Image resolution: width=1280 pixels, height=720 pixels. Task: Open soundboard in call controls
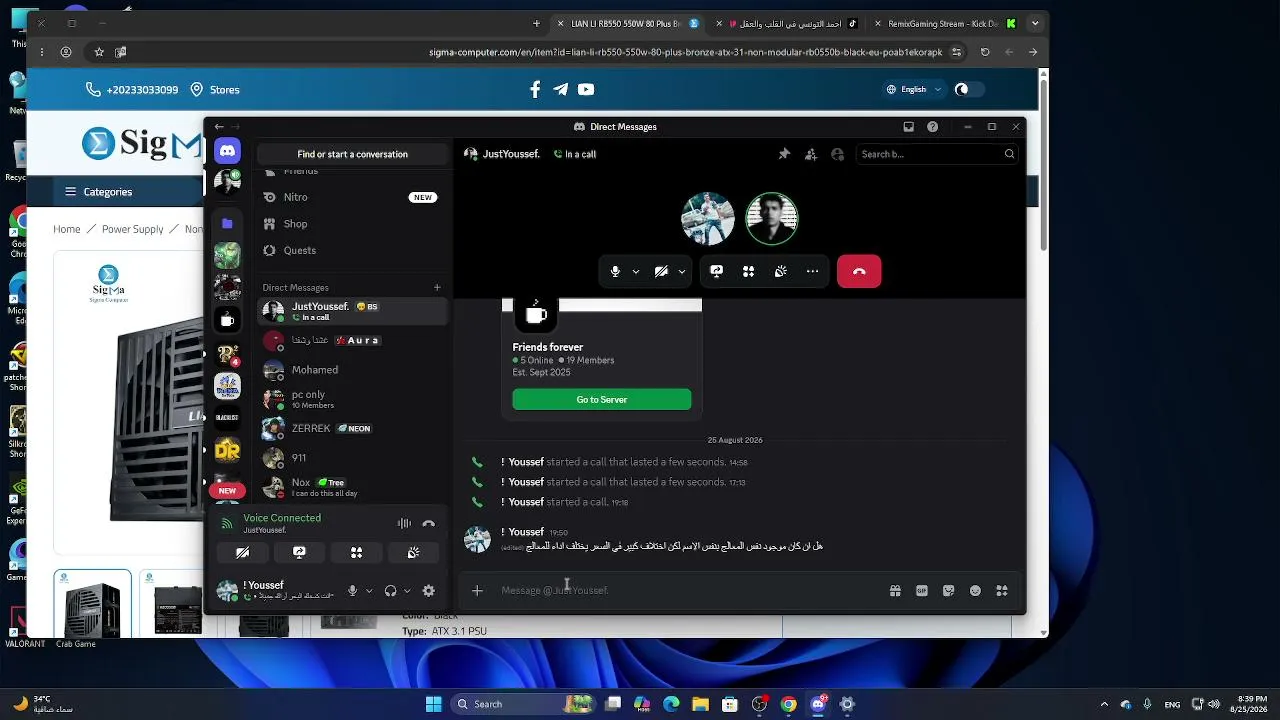[780, 271]
